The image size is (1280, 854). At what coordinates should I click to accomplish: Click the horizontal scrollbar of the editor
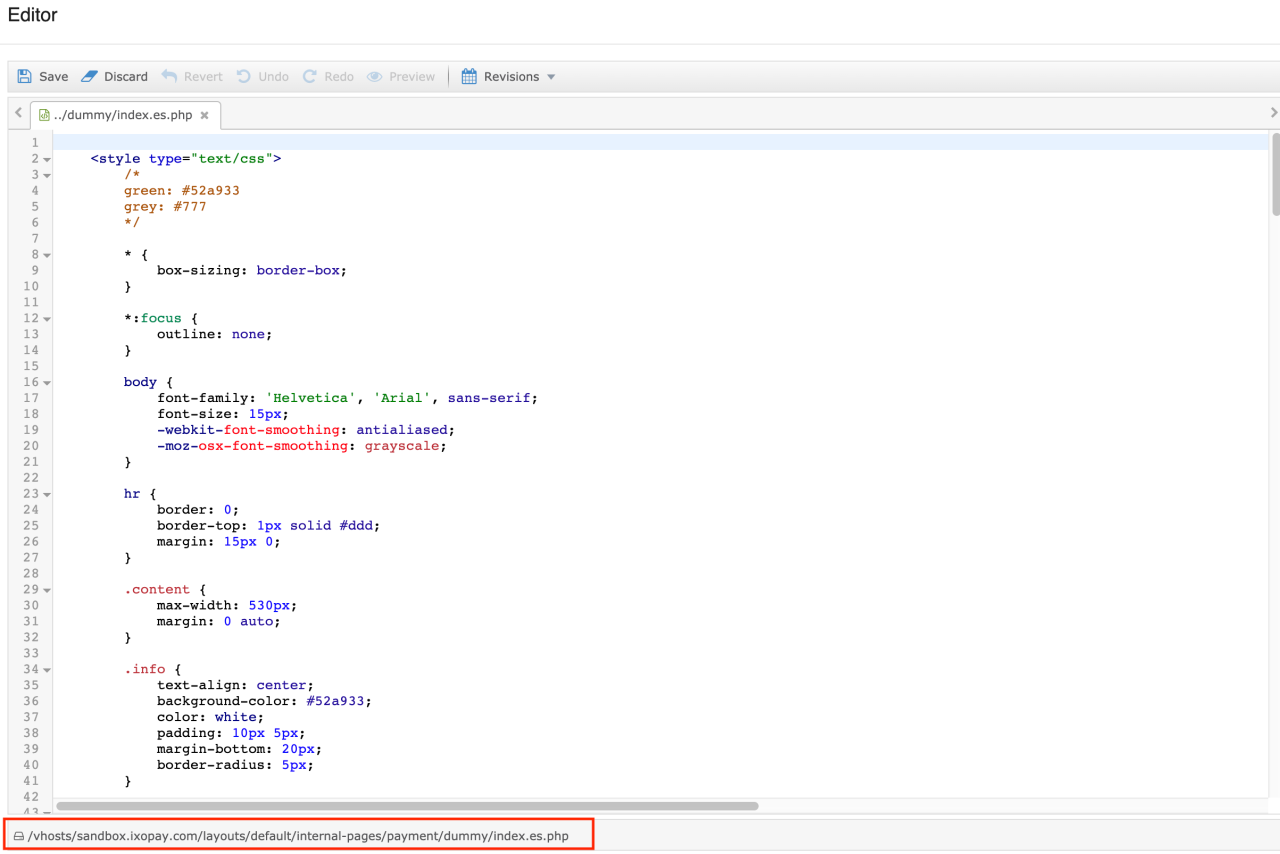click(x=407, y=805)
